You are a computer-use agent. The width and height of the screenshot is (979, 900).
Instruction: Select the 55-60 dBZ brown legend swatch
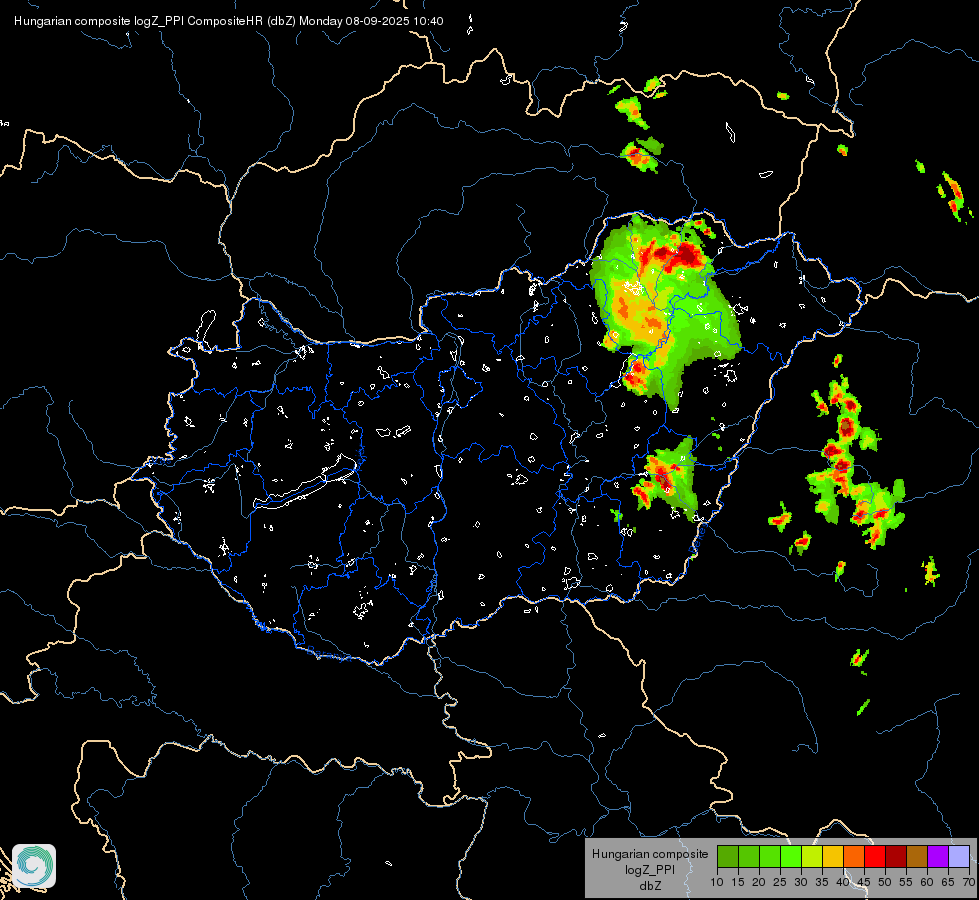click(x=917, y=856)
